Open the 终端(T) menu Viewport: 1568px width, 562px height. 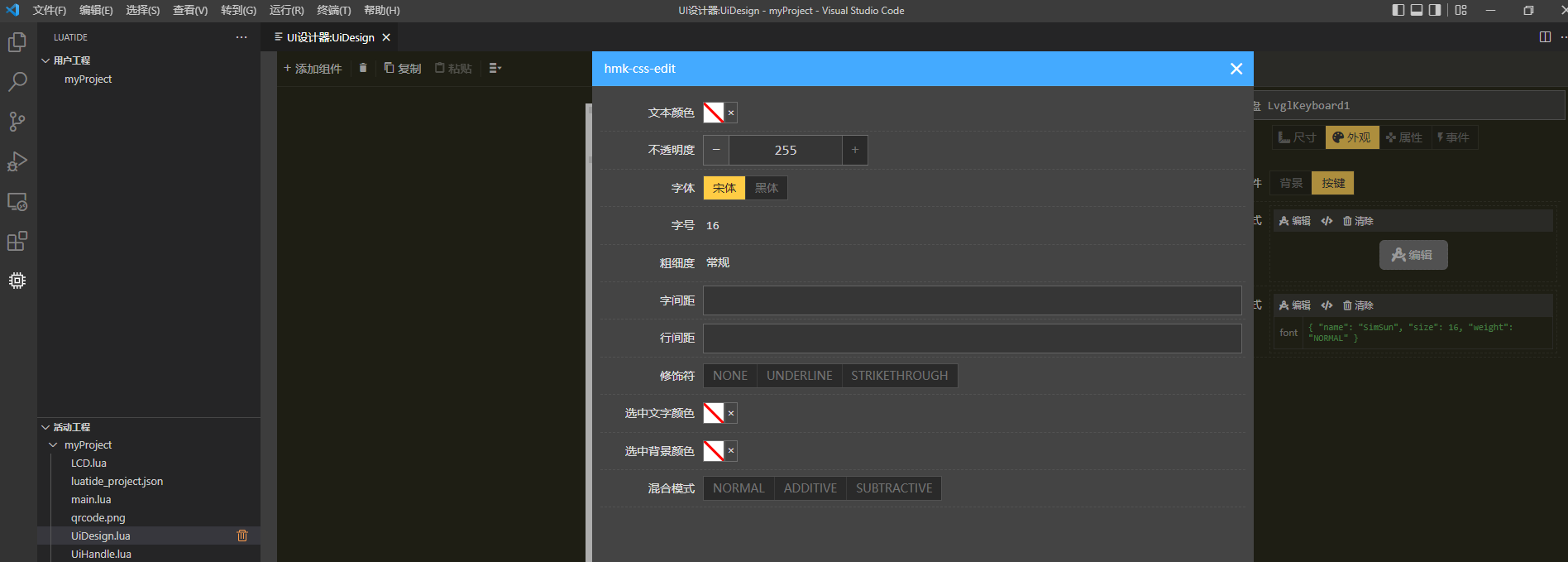click(x=333, y=11)
